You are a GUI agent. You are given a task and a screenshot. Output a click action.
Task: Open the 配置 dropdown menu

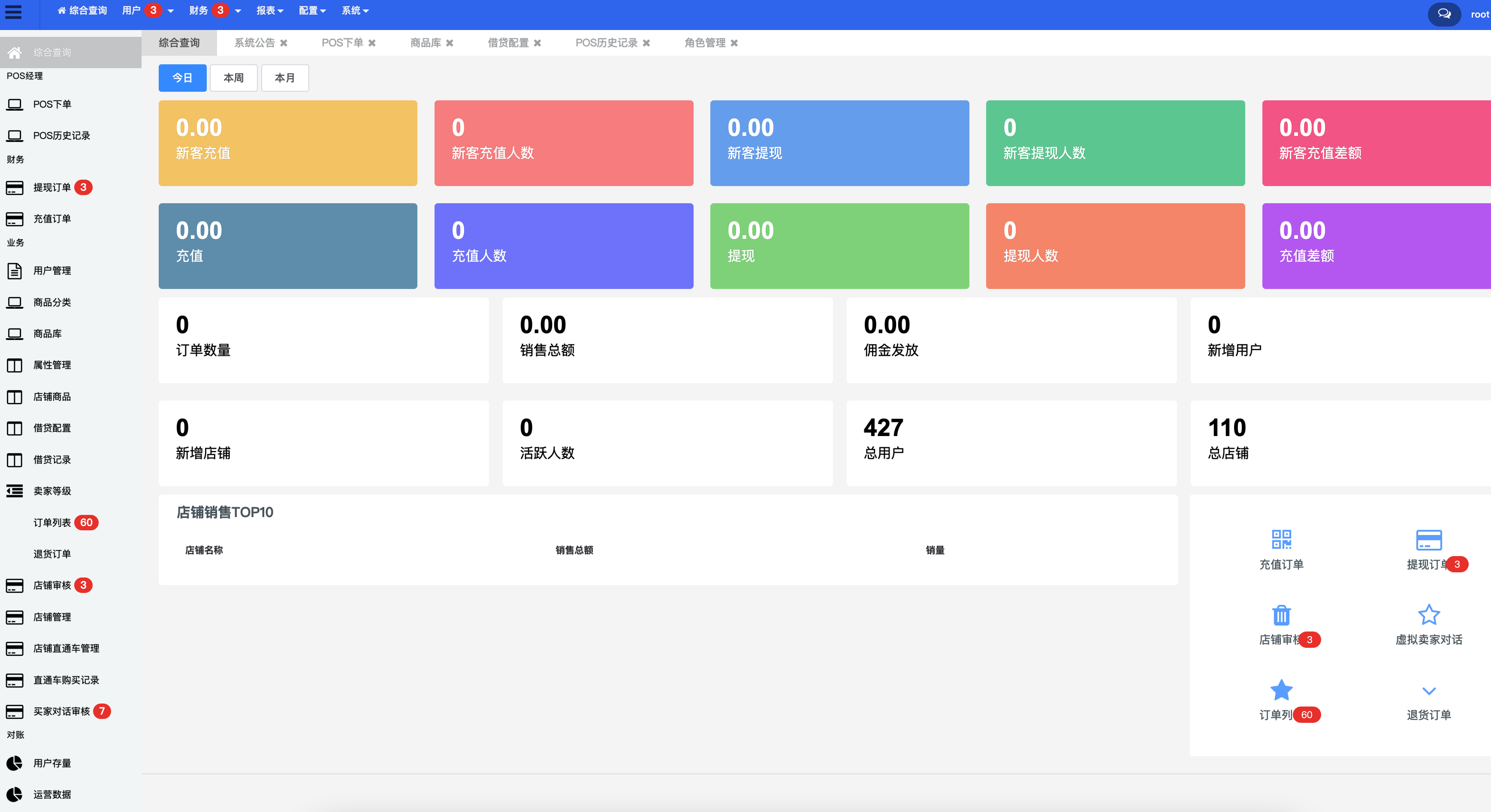tap(313, 10)
